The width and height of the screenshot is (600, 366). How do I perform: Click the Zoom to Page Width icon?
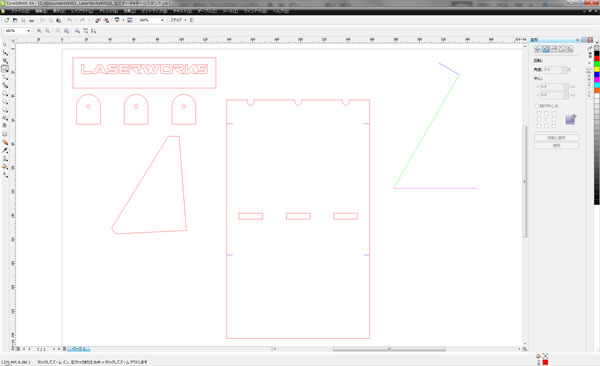click(x=86, y=31)
